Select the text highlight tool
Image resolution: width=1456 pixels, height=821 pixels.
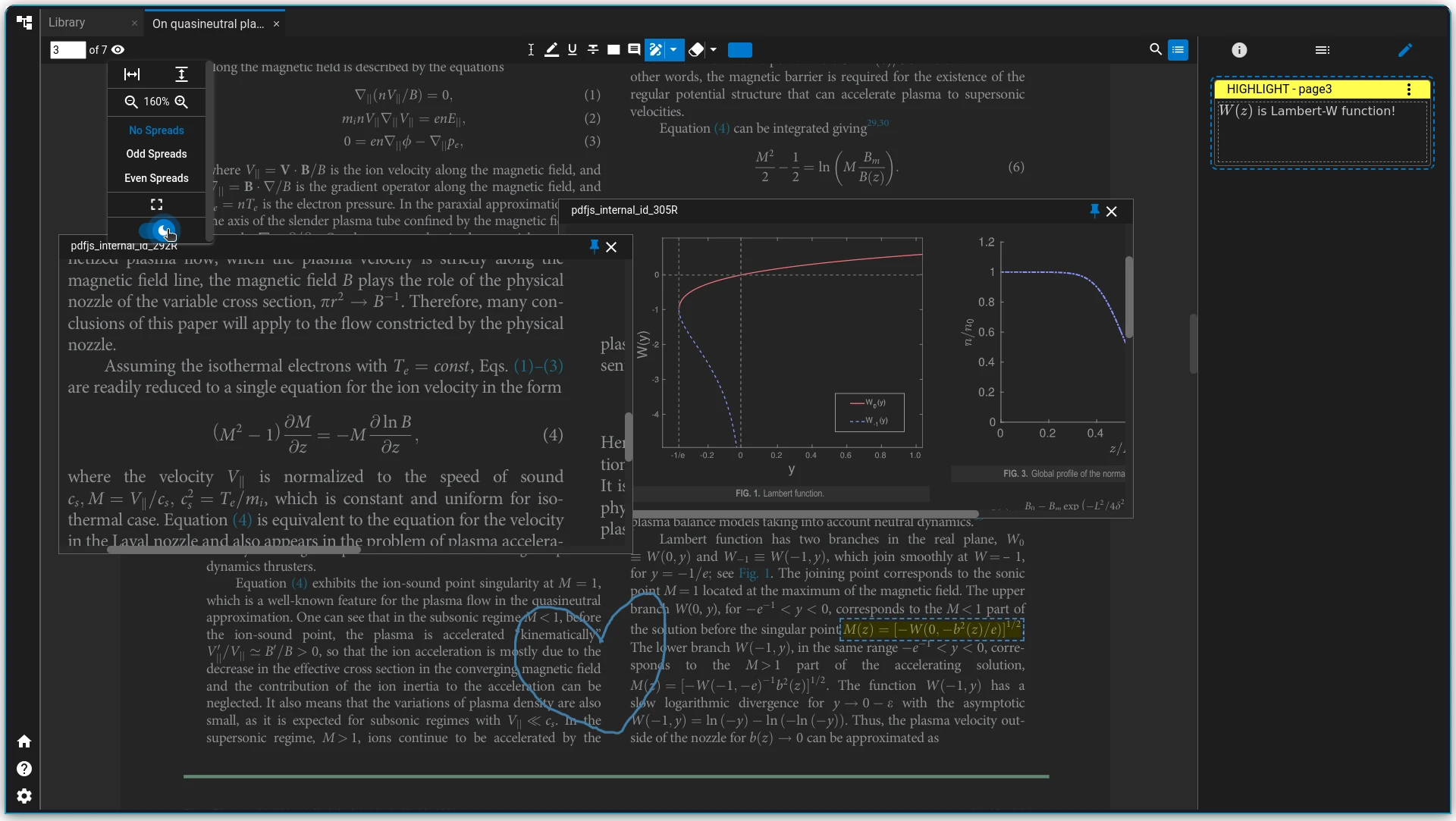coord(551,50)
